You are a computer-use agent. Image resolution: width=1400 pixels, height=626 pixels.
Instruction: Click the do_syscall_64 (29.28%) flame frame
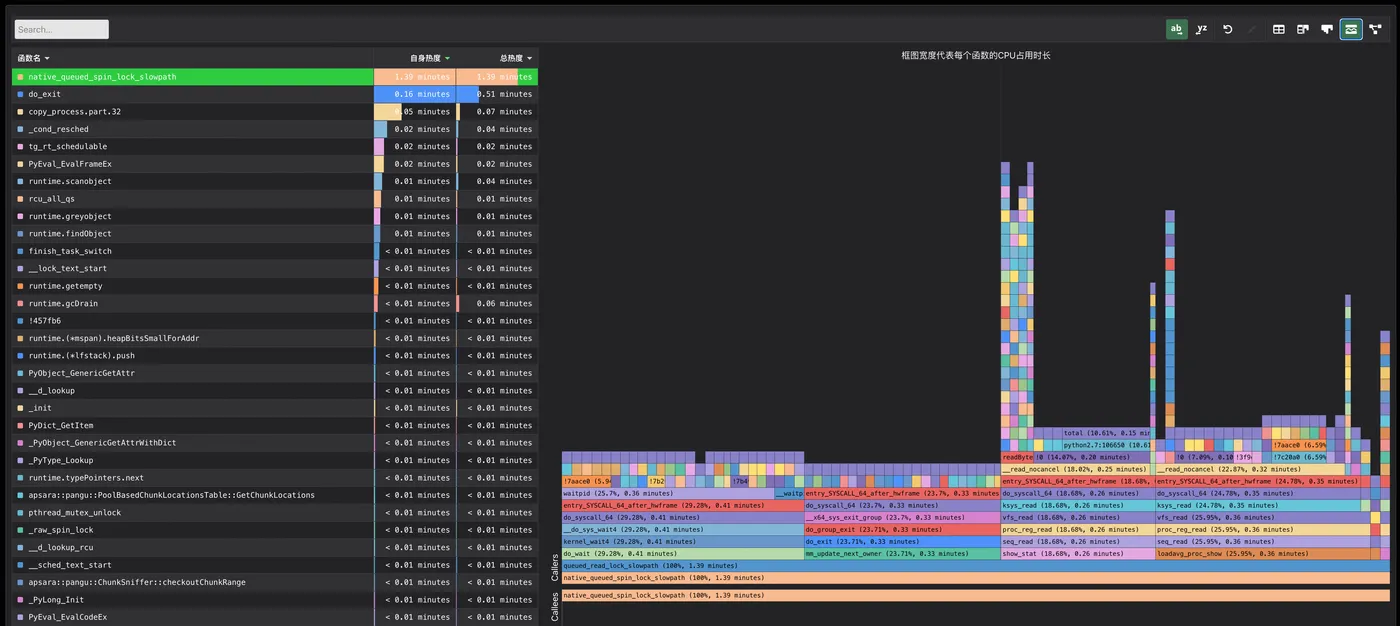click(x=682, y=517)
